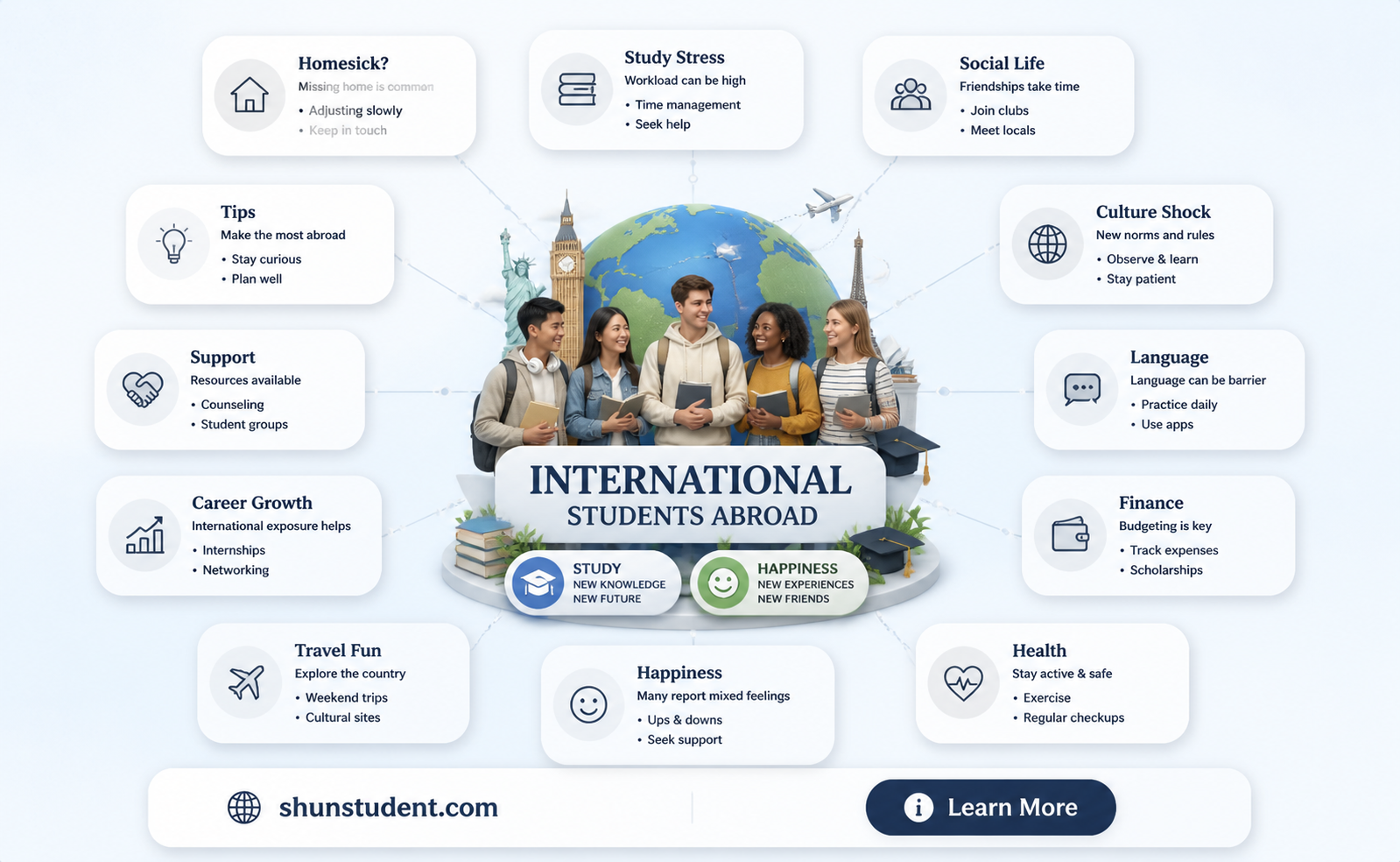The width and height of the screenshot is (1400, 862).
Task: Click 'Observe & learn' bullet text
Action: pyautogui.click(x=1152, y=259)
